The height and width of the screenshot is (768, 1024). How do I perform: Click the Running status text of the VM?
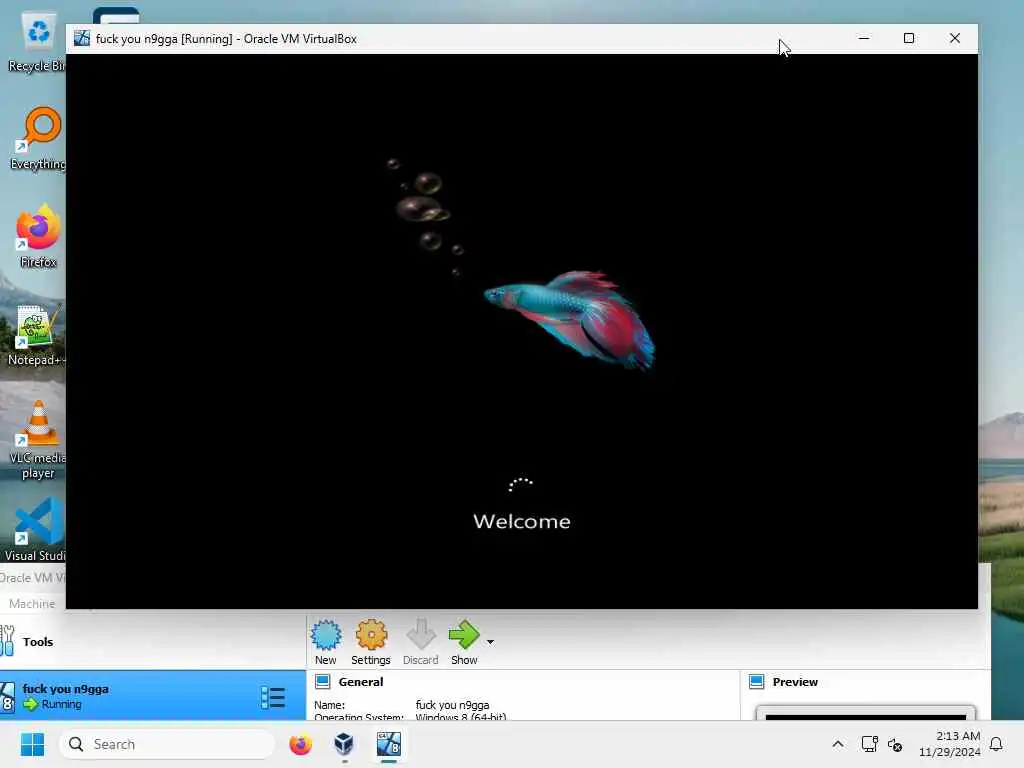61,704
